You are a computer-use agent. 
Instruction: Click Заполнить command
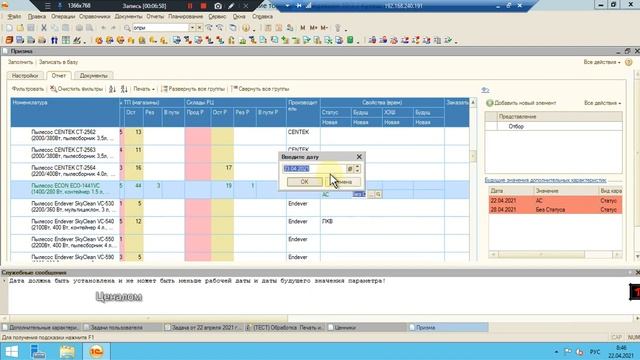(20, 62)
